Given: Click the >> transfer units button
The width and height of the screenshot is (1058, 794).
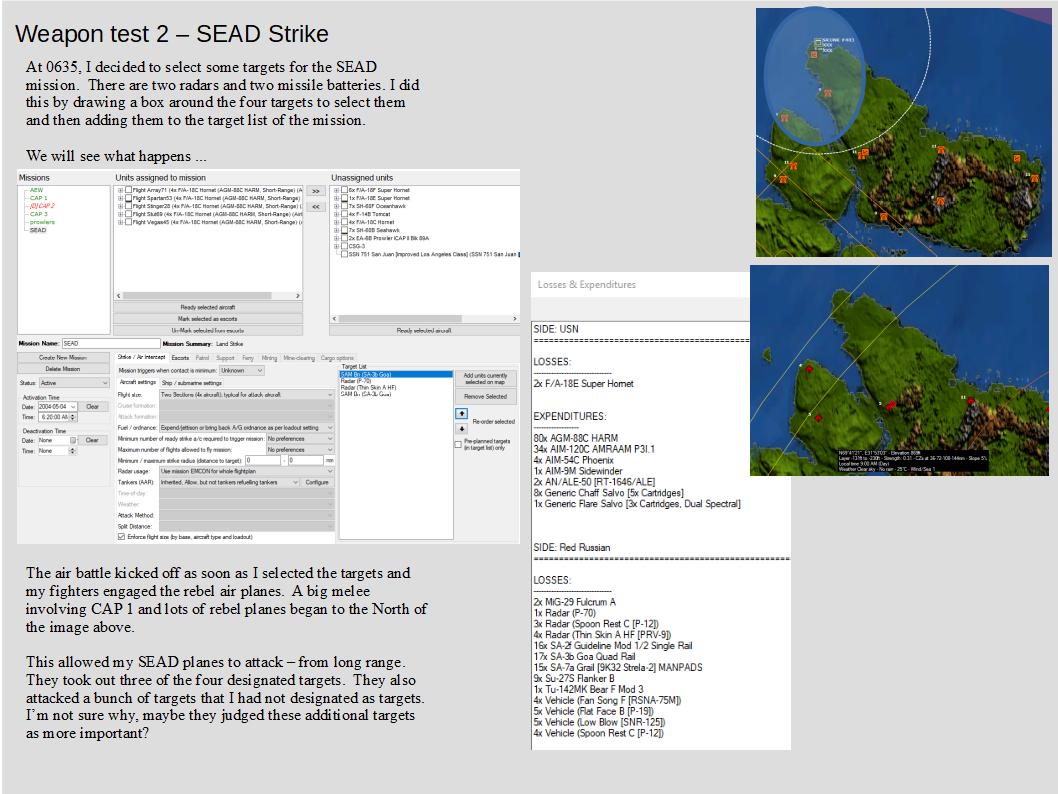Looking at the screenshot, I should click(x=316, y=192).
